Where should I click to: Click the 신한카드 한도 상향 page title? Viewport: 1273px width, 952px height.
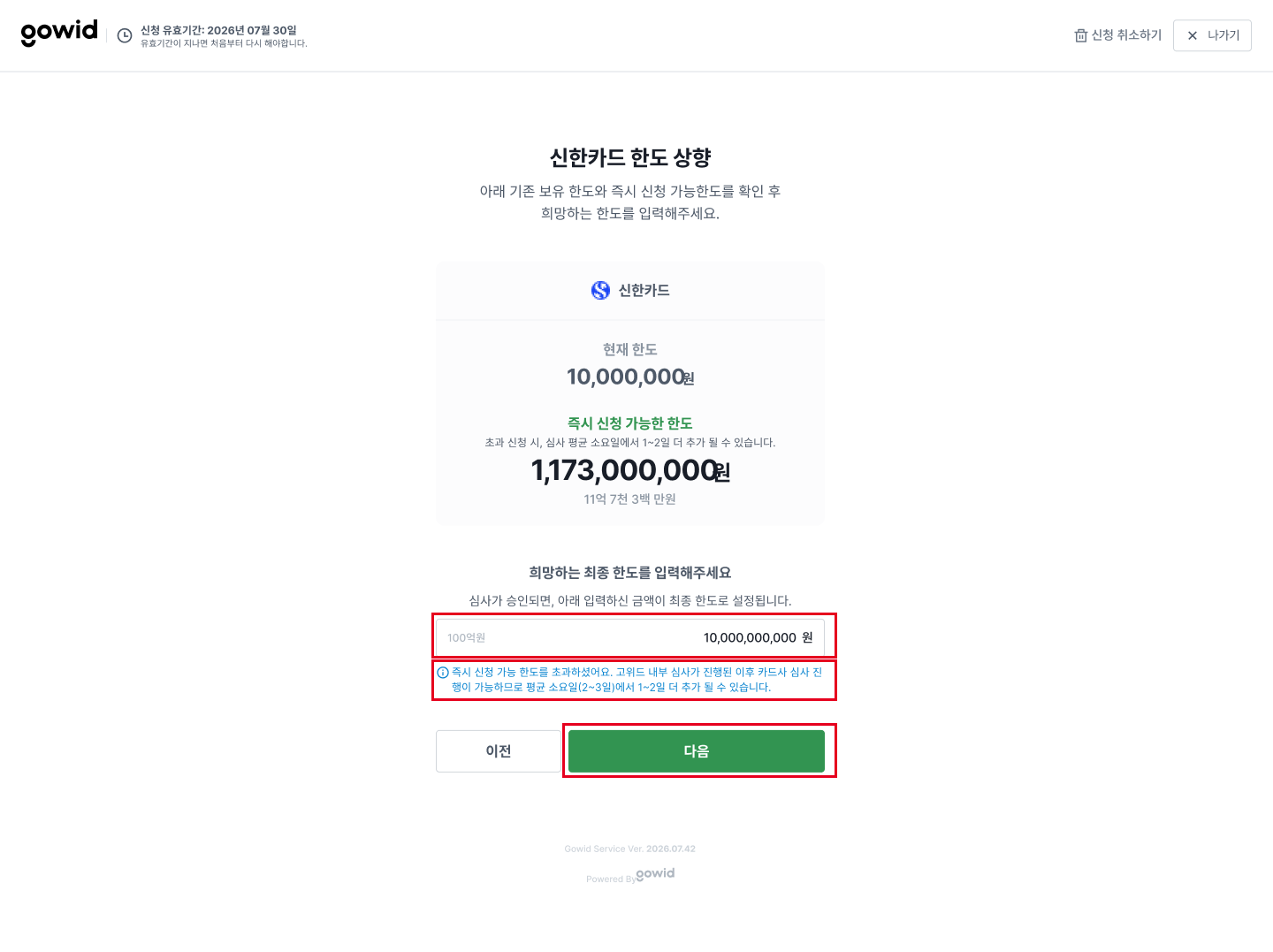[x=630, y=157]
